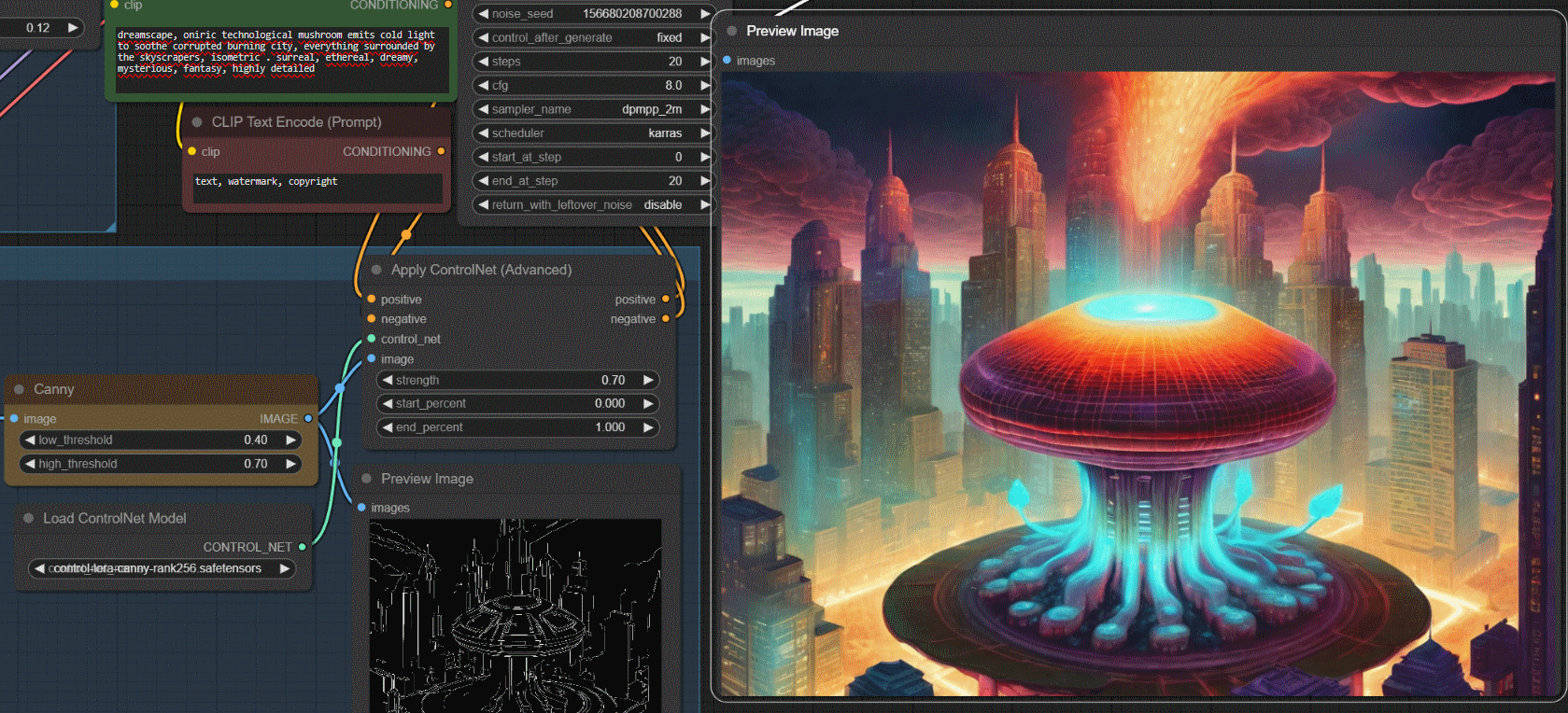1568x713 pixels.
Task: Click the generated mushroom city preview image
Action: (x=1137, y=383)
